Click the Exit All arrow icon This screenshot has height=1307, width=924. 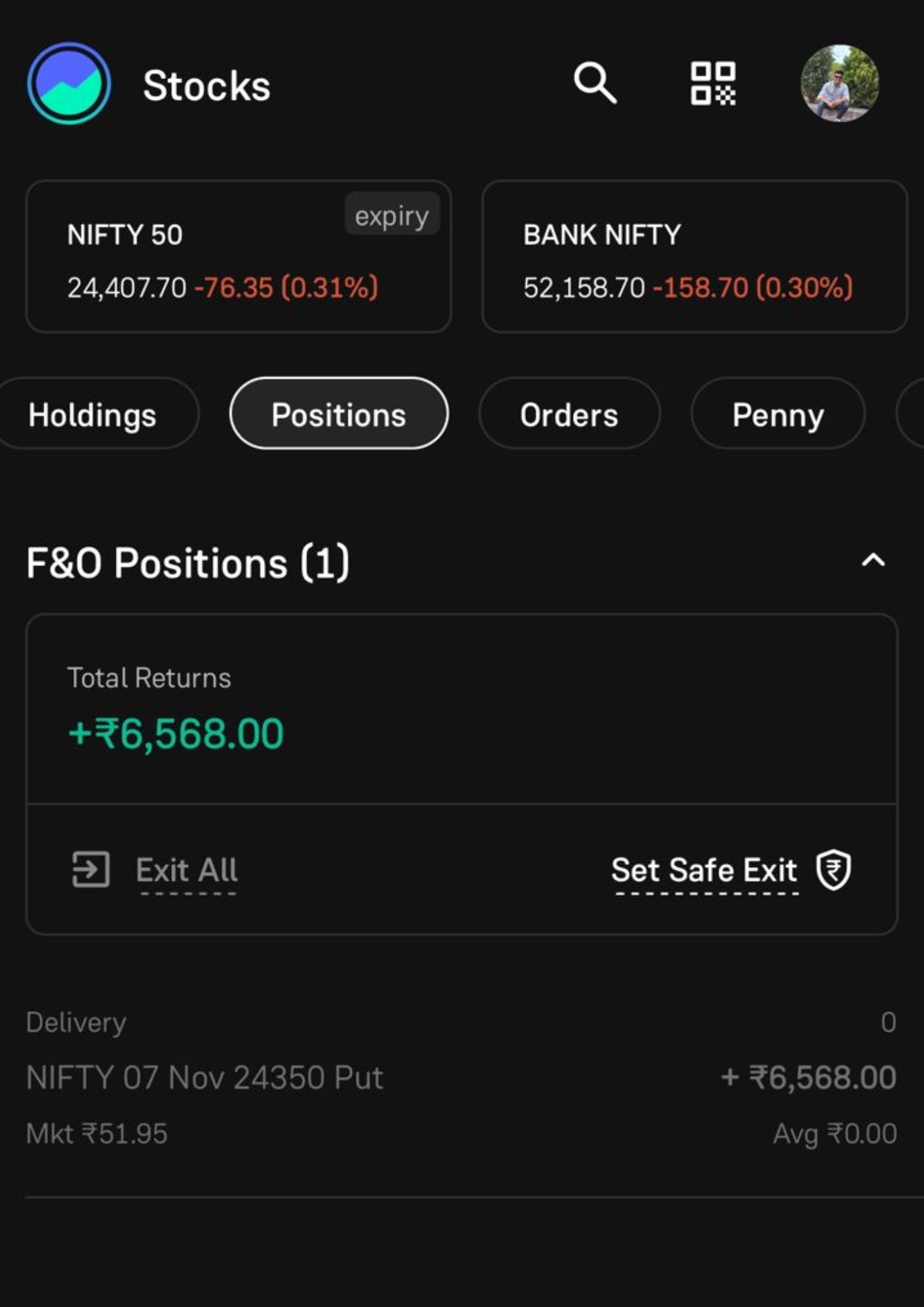[90, 870]
